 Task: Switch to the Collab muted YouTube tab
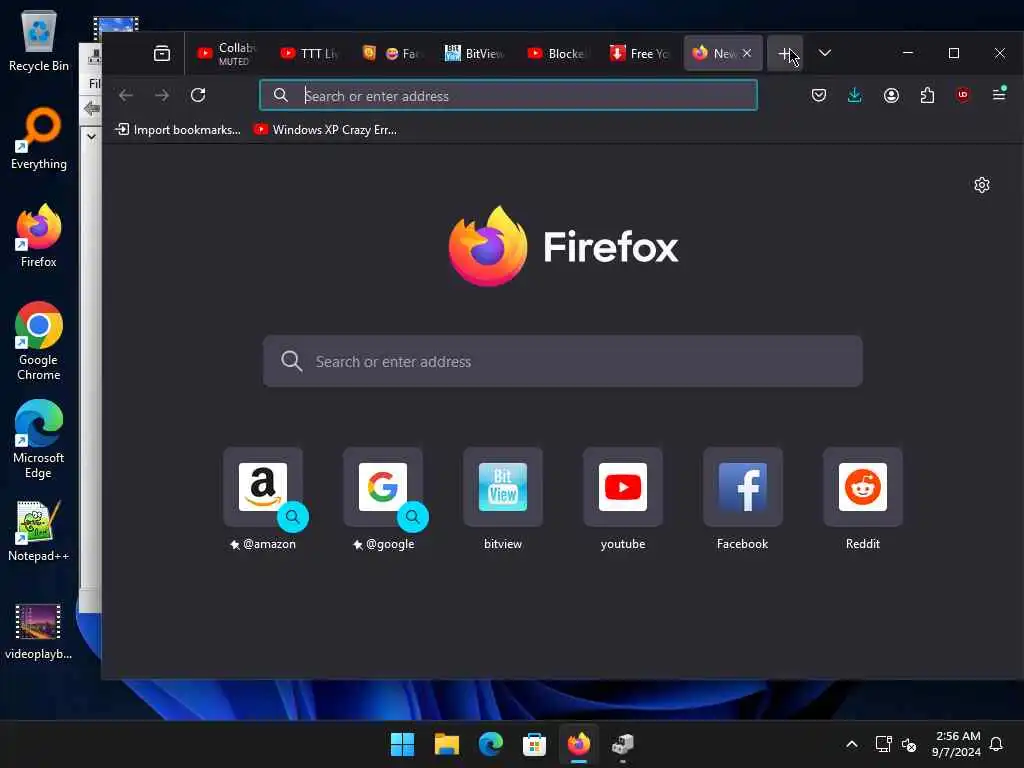(227, 54)
